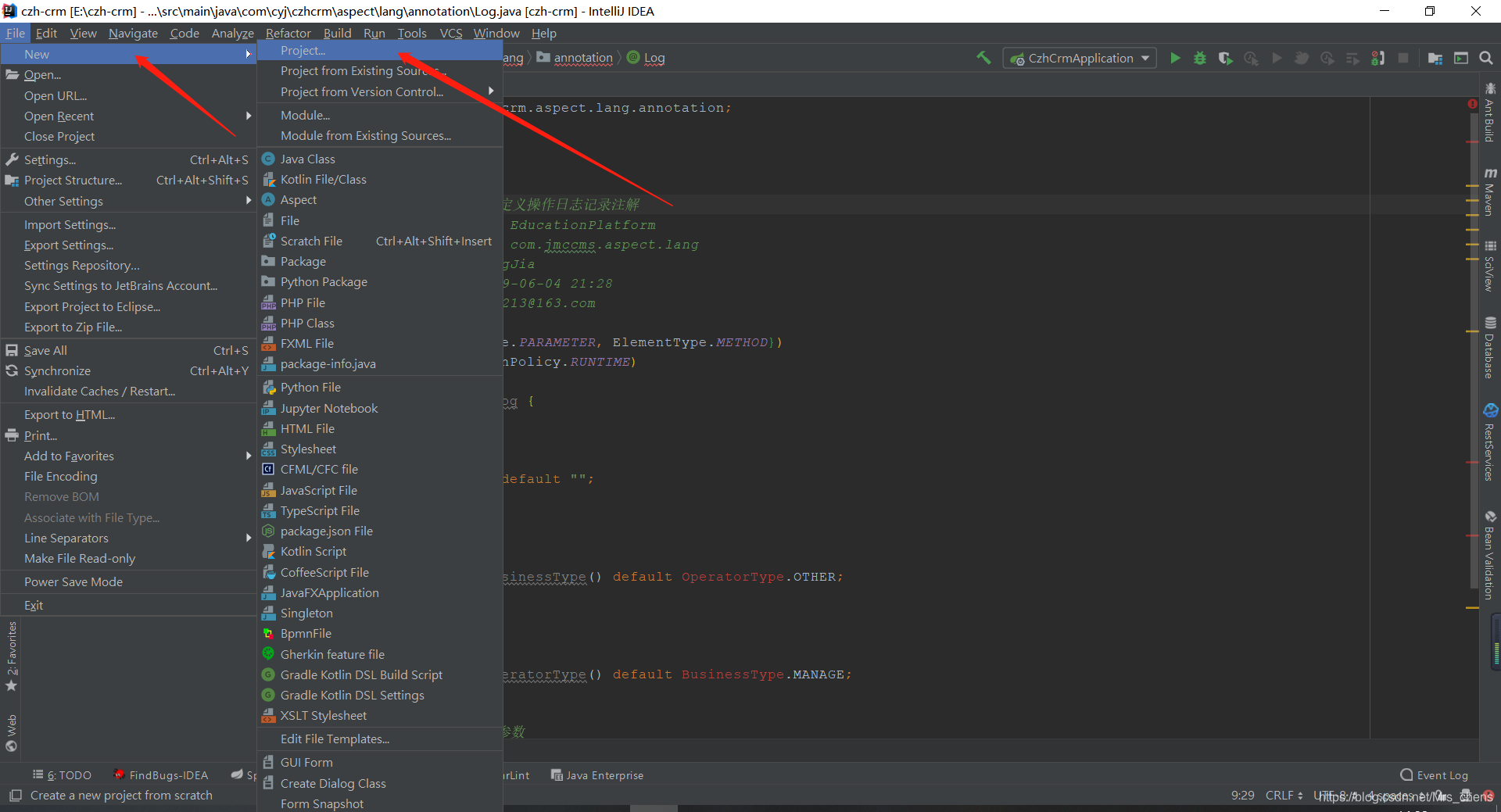Open the Edit menu
The height and width of the screenshot is (812, 1501).
[x=46, y=33]
